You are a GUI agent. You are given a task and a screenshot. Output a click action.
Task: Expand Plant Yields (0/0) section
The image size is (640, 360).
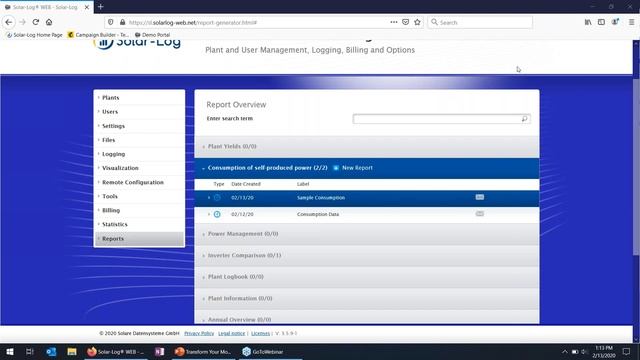pyautogui.click(x=367, y=147)
